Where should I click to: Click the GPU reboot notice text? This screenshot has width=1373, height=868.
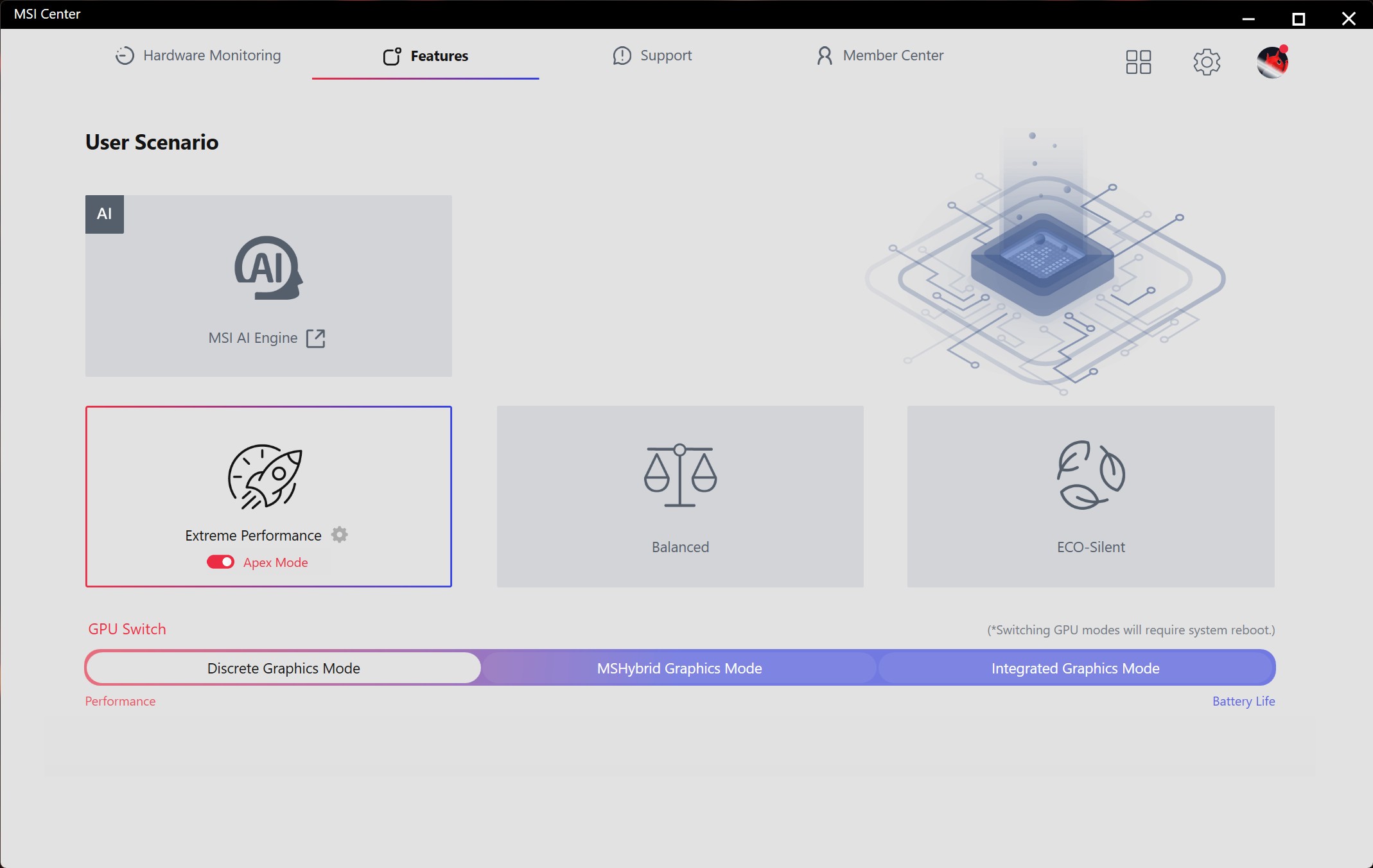pyautogui.click(x=1131, y=630)
